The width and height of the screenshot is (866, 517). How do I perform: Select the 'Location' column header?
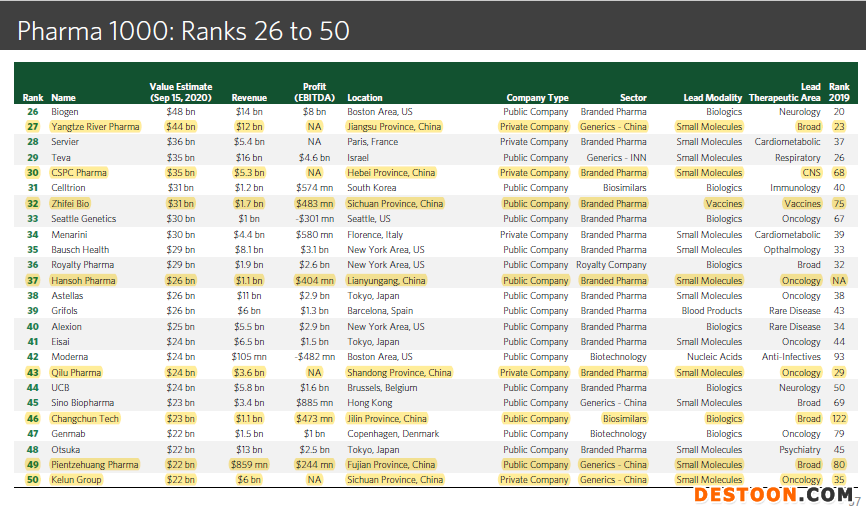click(x=365, y=98)
